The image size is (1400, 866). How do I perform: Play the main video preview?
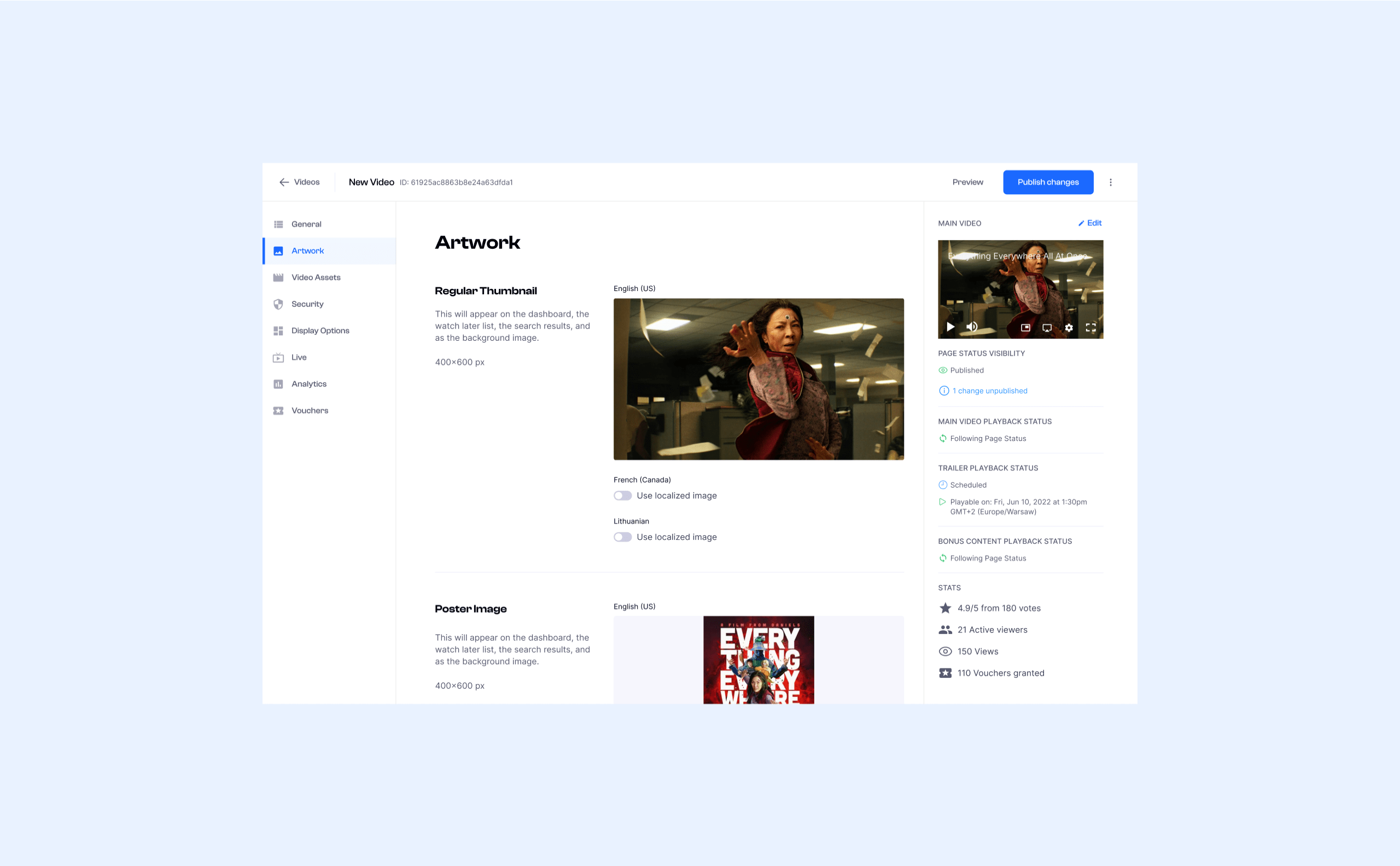tap(950, 327)
